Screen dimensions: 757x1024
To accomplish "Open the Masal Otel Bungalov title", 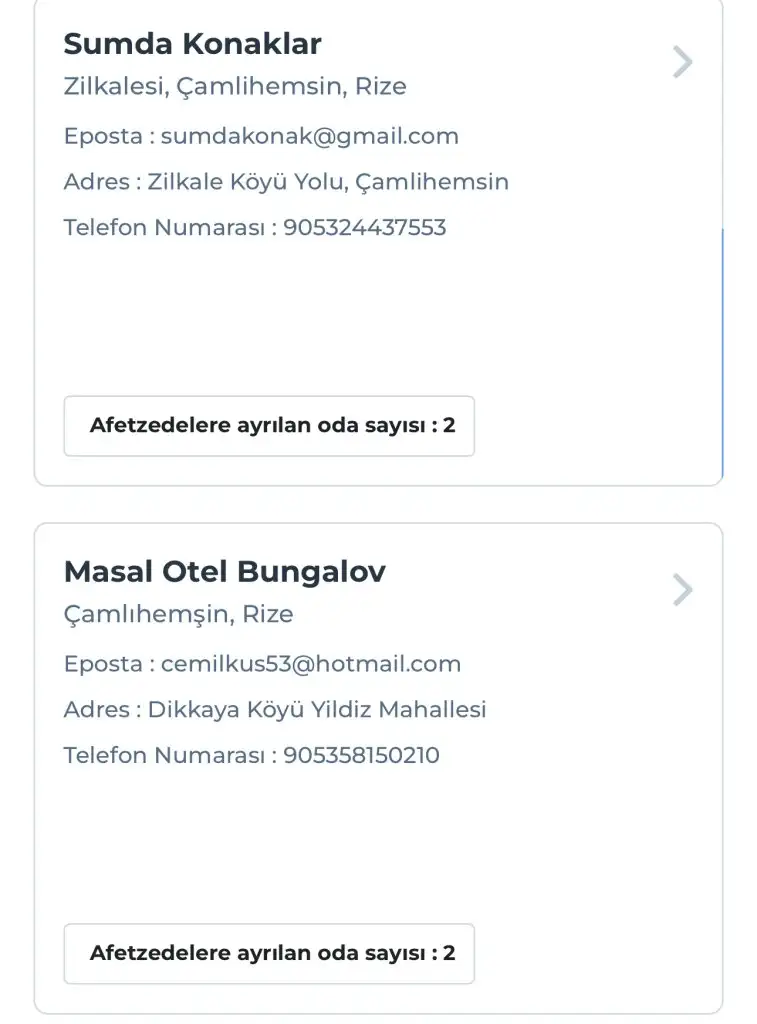I will [x=224, y=572].
